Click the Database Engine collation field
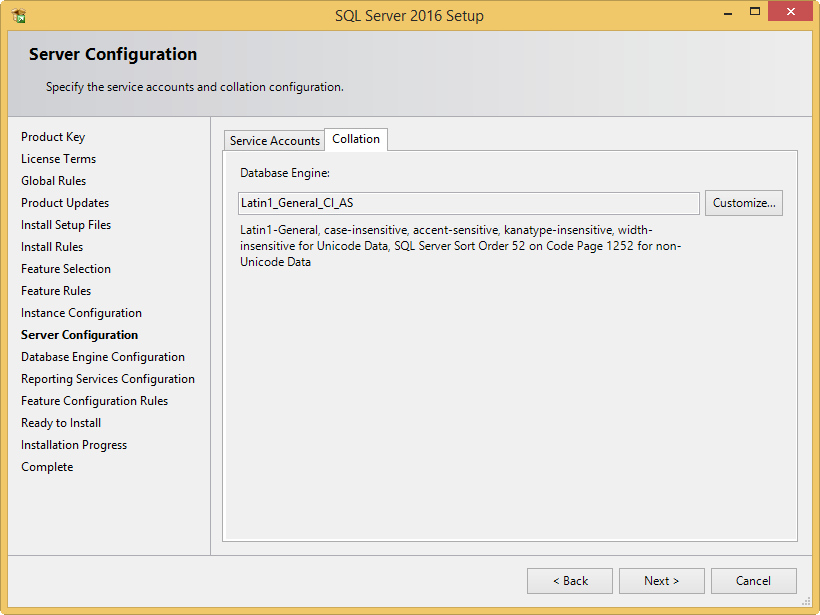820x615 pixels. click(469, 203)
